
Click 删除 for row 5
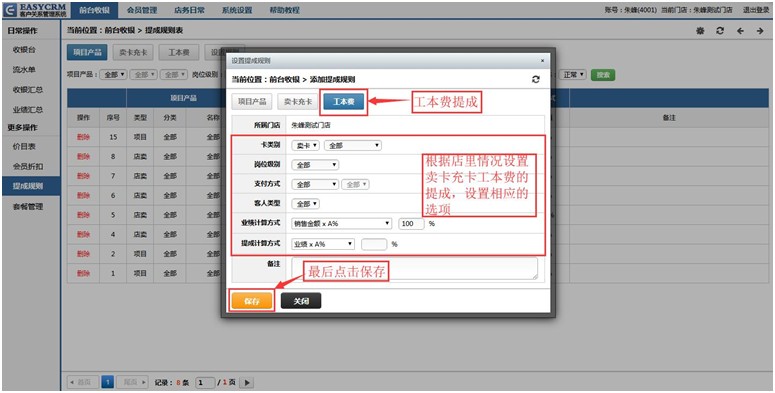[x=83, y=215]
